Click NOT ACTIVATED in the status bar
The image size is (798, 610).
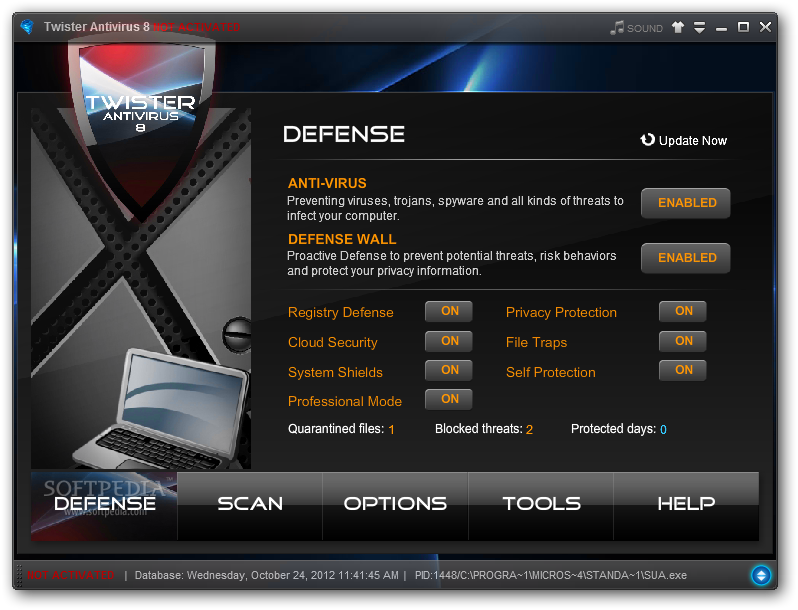70,575
